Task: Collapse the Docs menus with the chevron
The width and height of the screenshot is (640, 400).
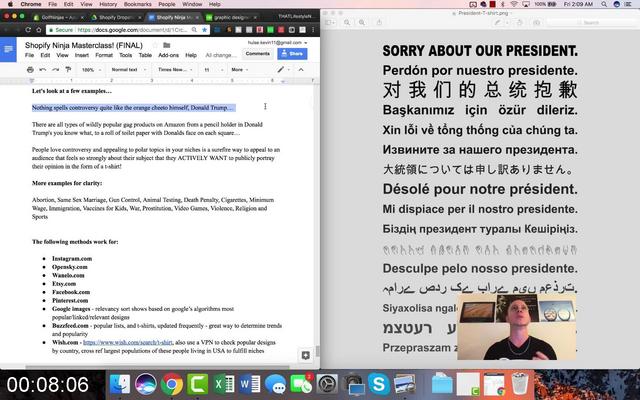Action: pyautogui.click(x=301, y=70)
